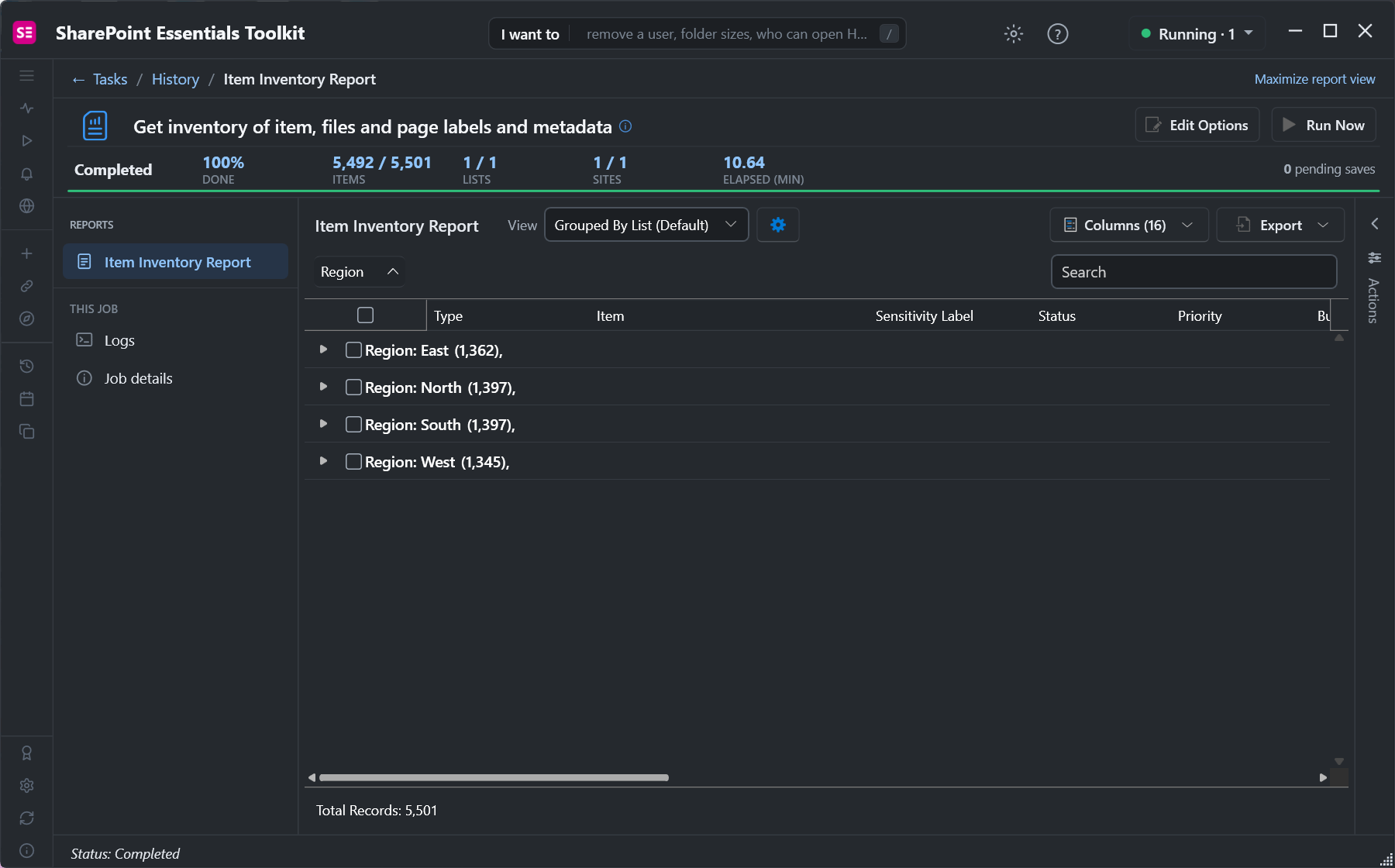Click the Run Now button

(x=1324, y=125)
